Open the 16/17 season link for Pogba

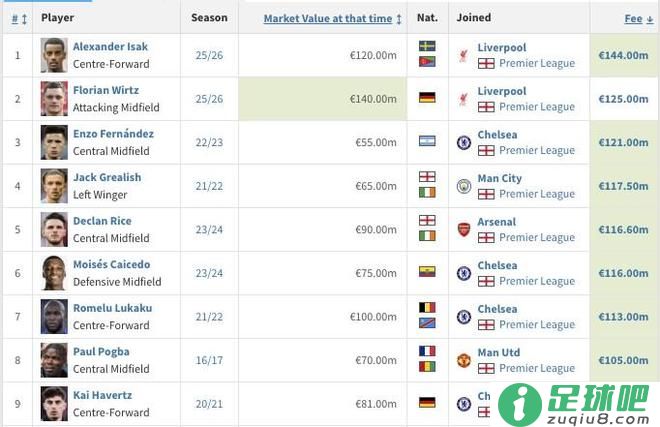pos(209,360)
